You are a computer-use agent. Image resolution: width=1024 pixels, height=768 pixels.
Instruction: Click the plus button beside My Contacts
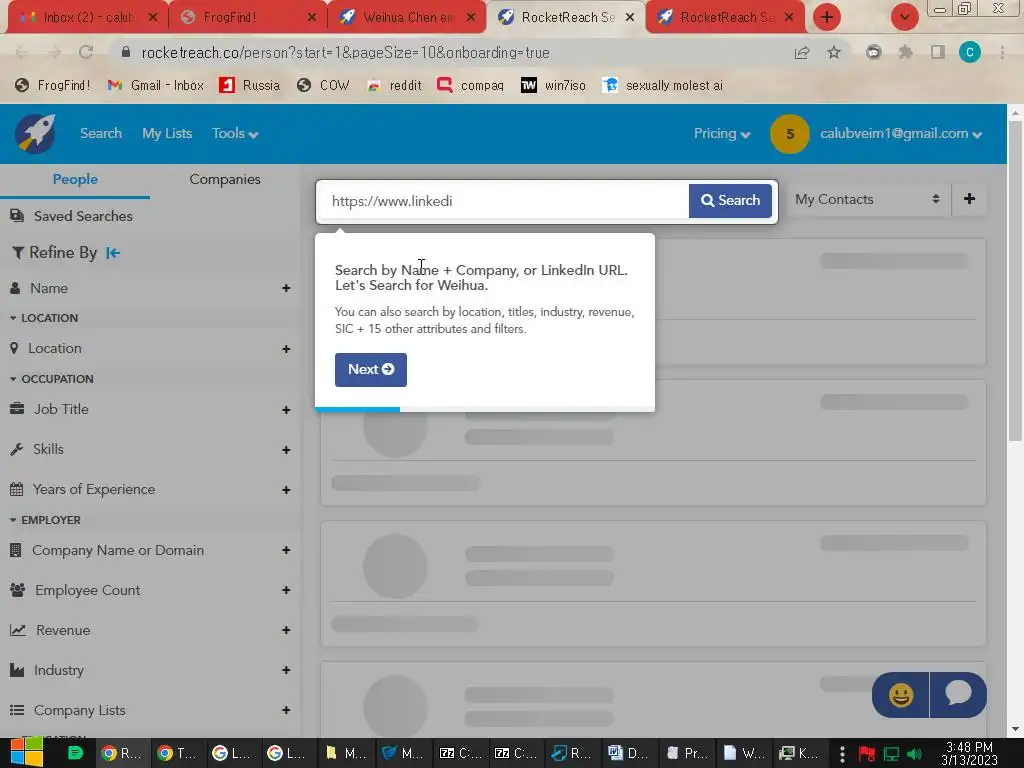[969, 199]
